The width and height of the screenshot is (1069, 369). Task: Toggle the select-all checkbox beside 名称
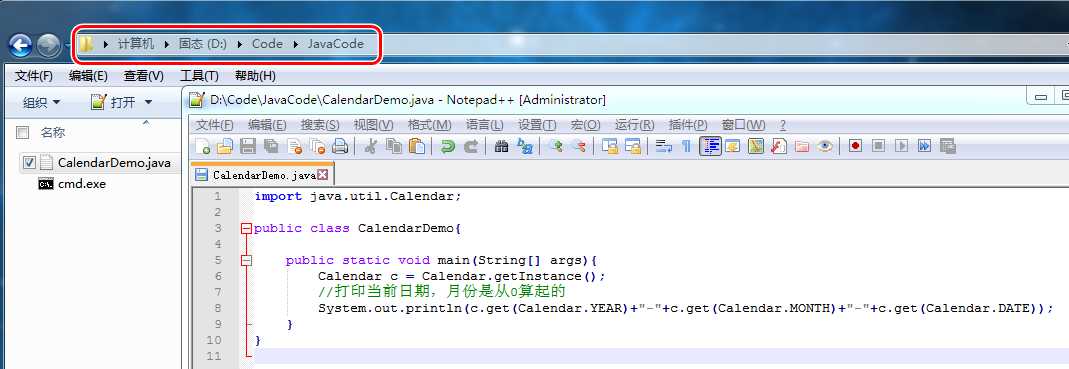tap(22, 133)
